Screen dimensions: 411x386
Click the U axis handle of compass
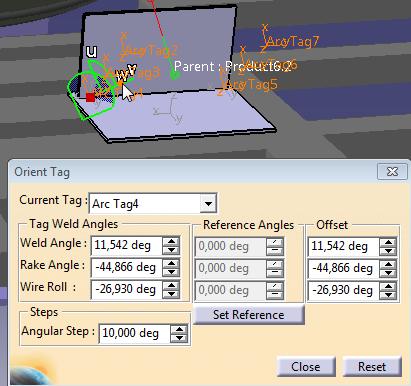[92, 52]
